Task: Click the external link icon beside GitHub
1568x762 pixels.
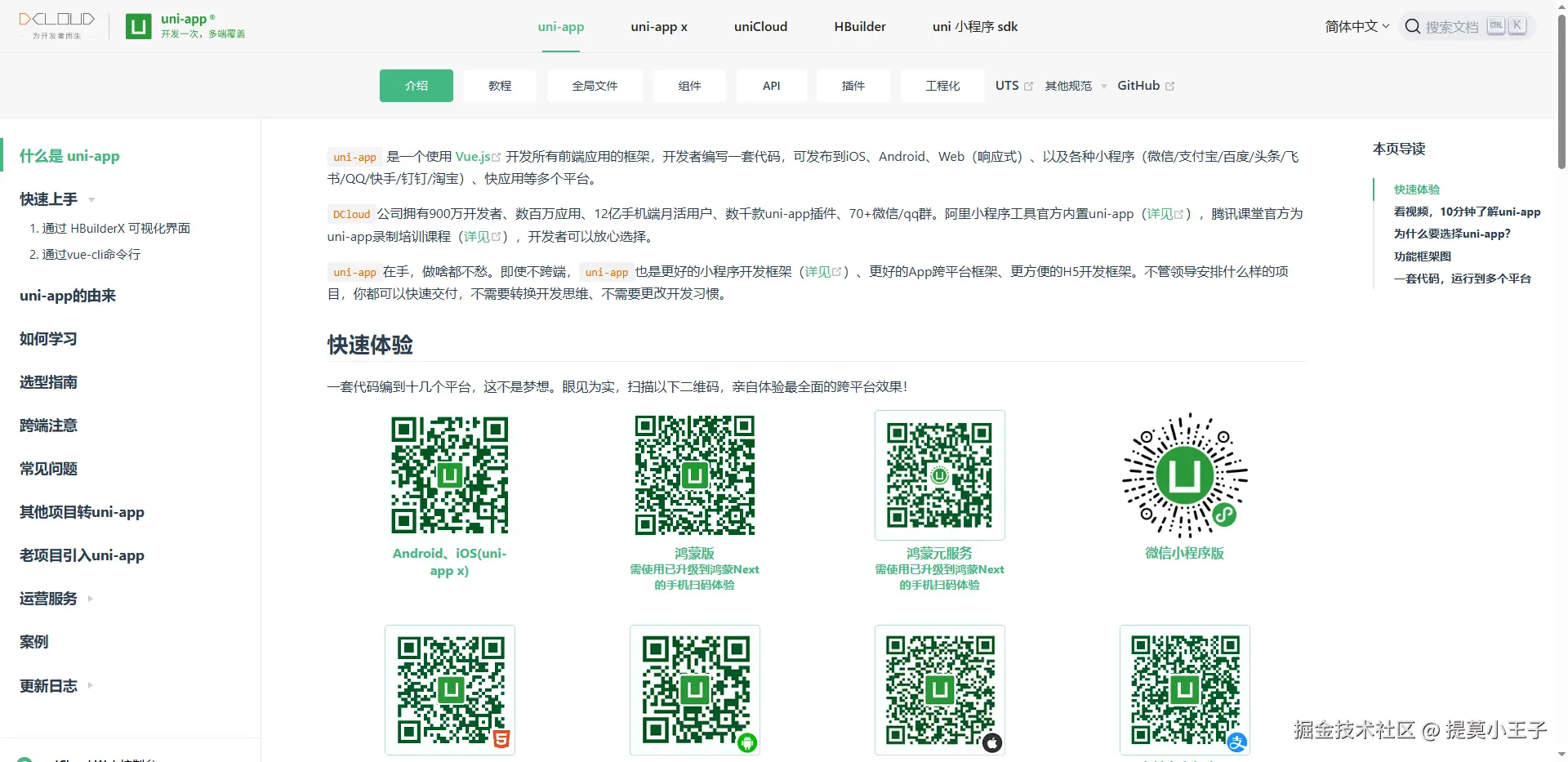Action: point(1169,86)
